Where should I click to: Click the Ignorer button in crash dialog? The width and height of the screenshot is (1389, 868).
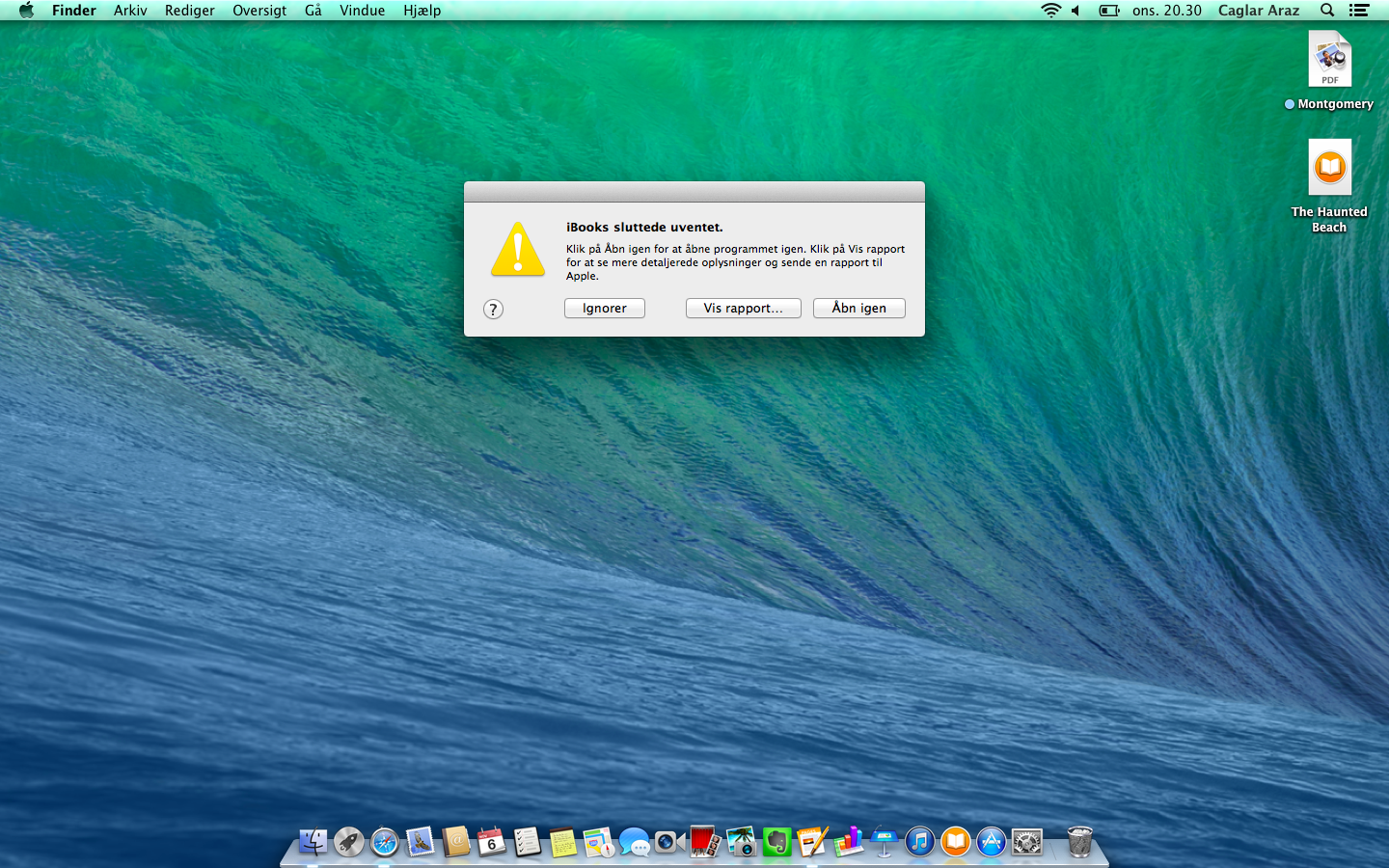tap(605, 308)
